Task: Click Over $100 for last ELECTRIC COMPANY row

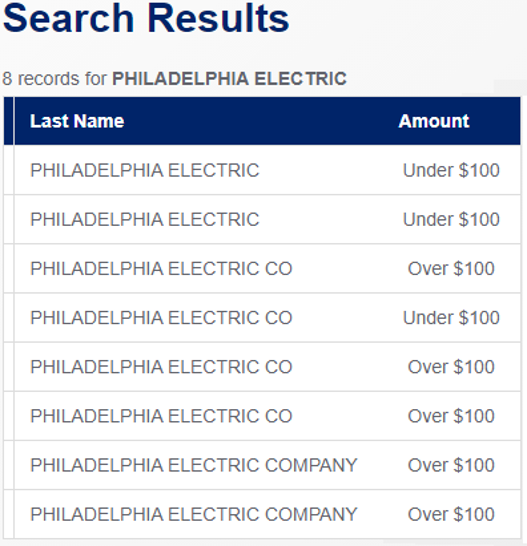Action: coord(451,514)
